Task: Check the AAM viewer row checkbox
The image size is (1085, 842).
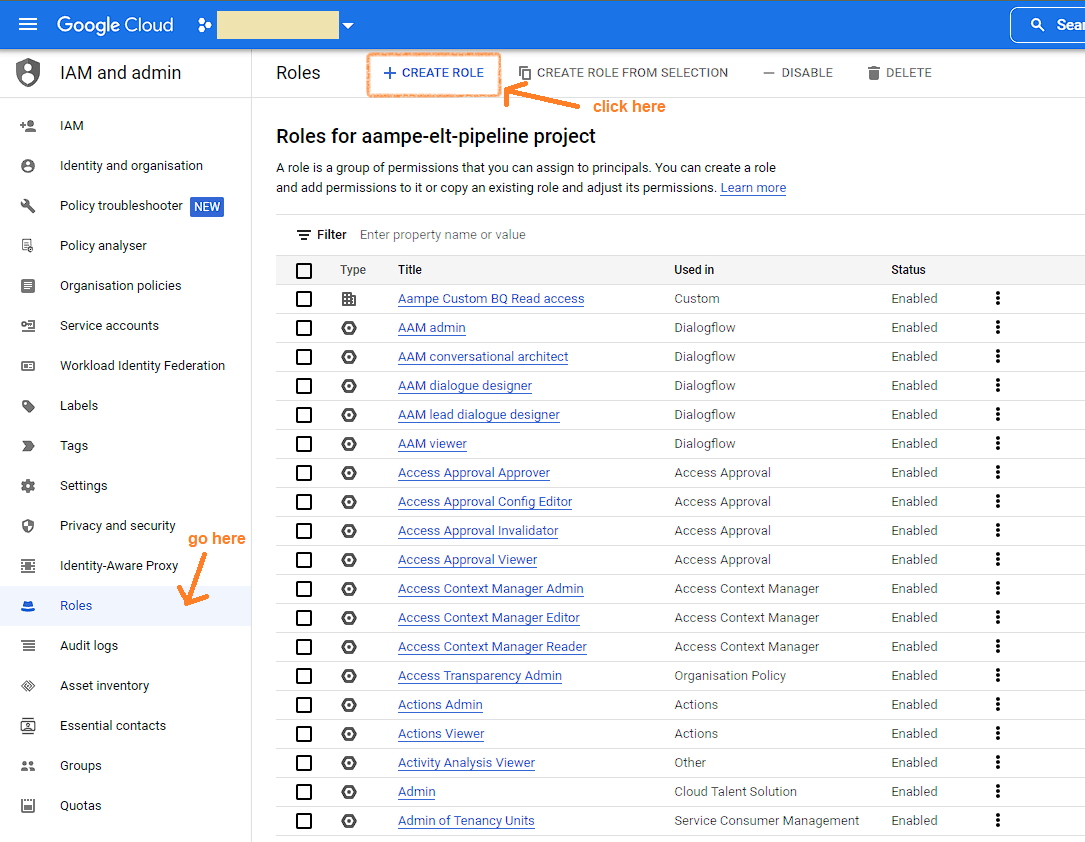Action: pyautogui.click(x=304, y=444)
